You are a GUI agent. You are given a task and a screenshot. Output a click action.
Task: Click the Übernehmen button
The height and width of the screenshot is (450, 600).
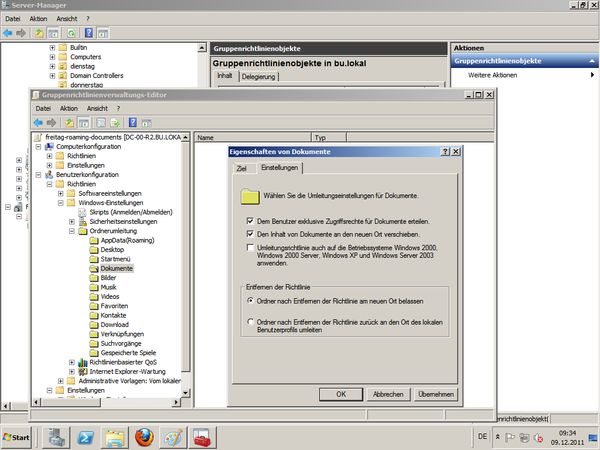(436, 394)
